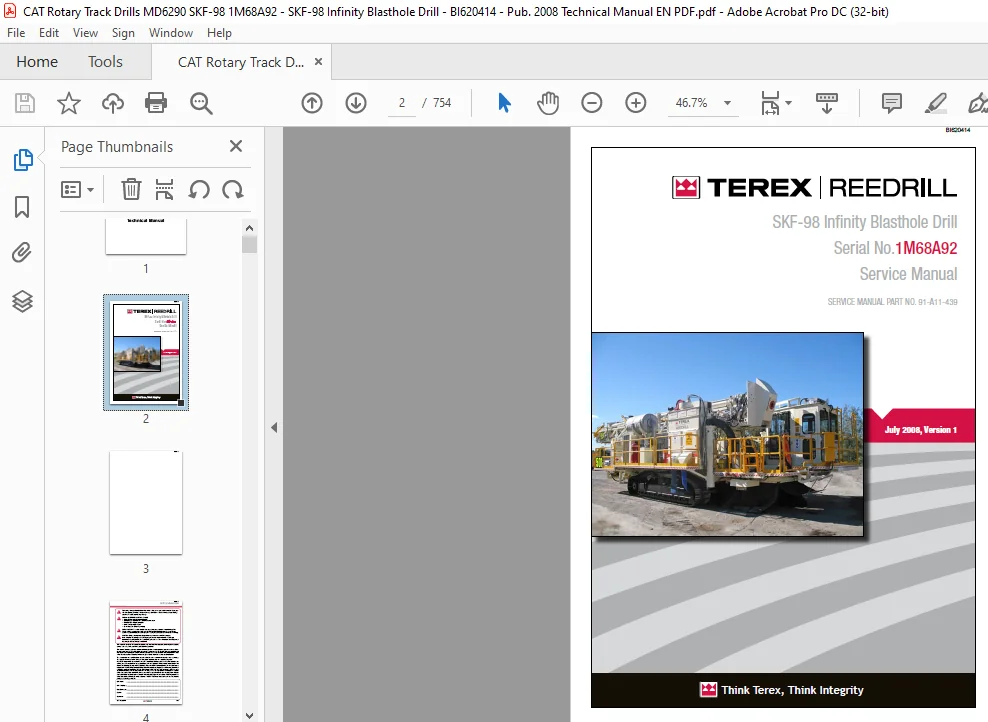Image resolution: width=988 pixels, height=722 pixels.
Task: Open zoom level 46.7% dropdown
Action: [x=727, y=103]
